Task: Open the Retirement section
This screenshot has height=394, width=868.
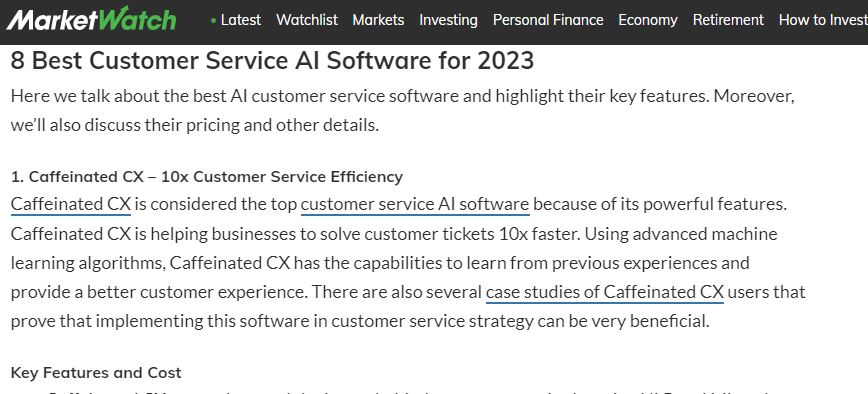Action: [728, 20]
